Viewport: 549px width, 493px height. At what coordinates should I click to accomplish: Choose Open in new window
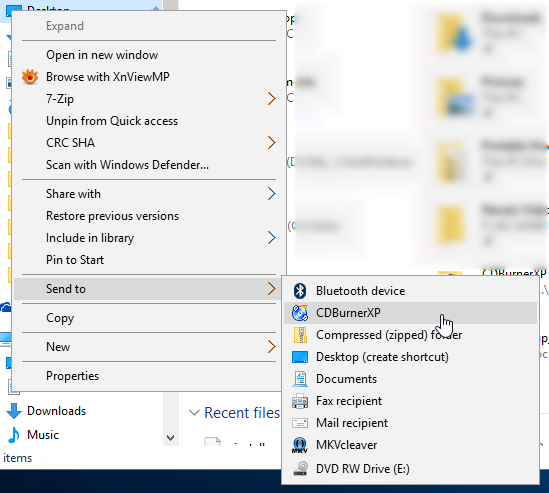149,55
